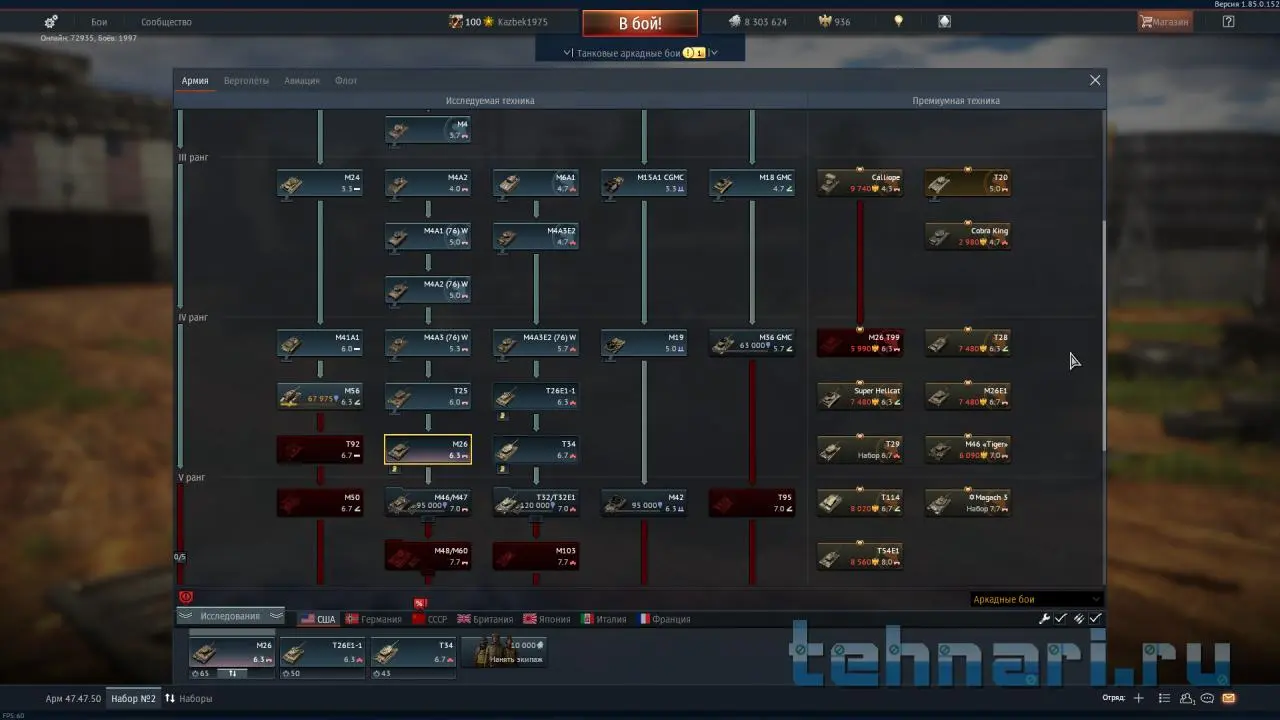1280x720 pixels.
Task: Select the T95 vehicle card
Action: coord(752,503)
